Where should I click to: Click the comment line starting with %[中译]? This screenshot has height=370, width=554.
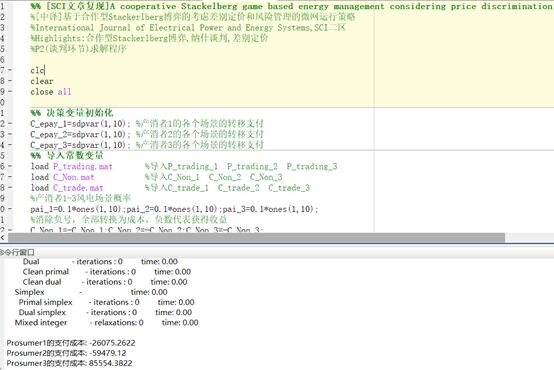pos(193,17)
